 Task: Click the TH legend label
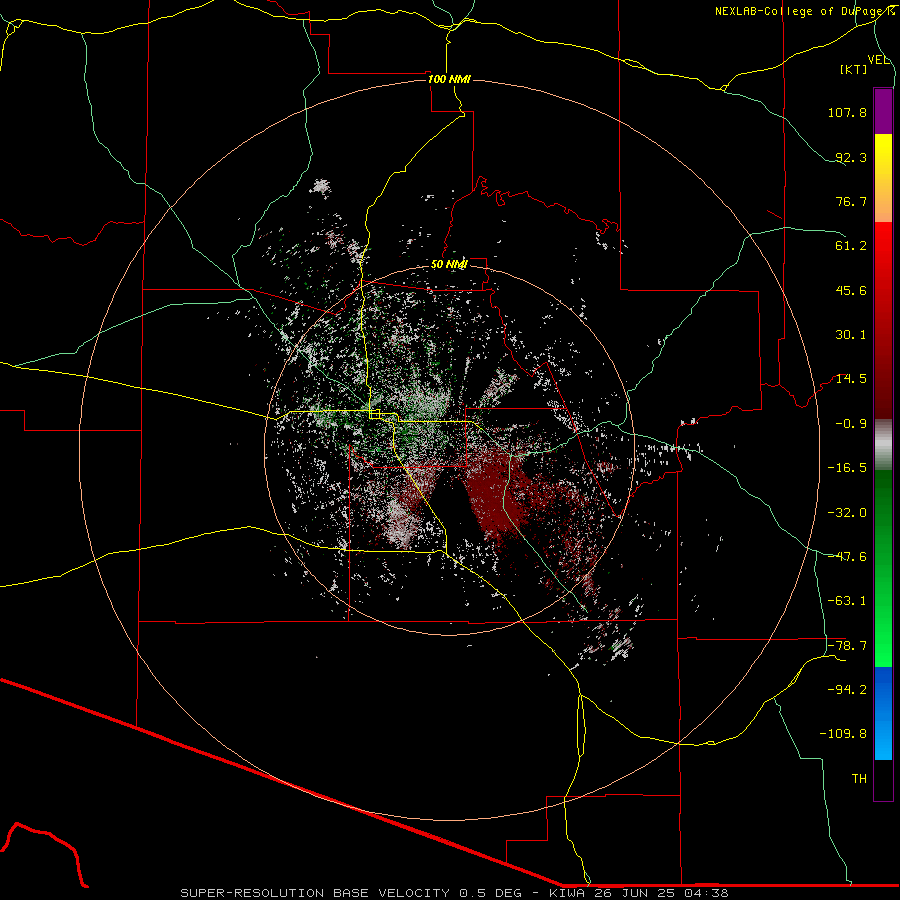click(859, 779)
